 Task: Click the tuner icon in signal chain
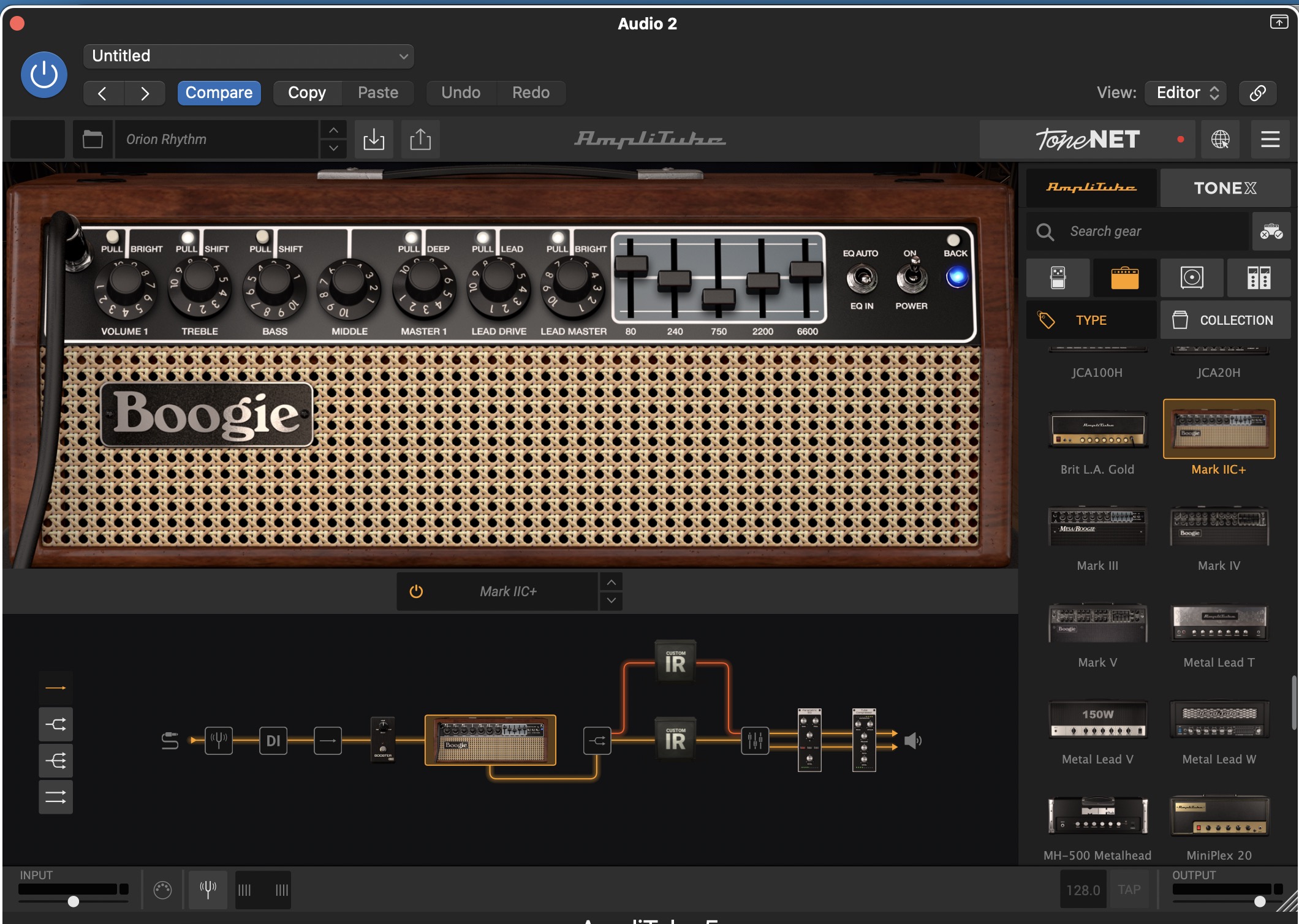219,740
